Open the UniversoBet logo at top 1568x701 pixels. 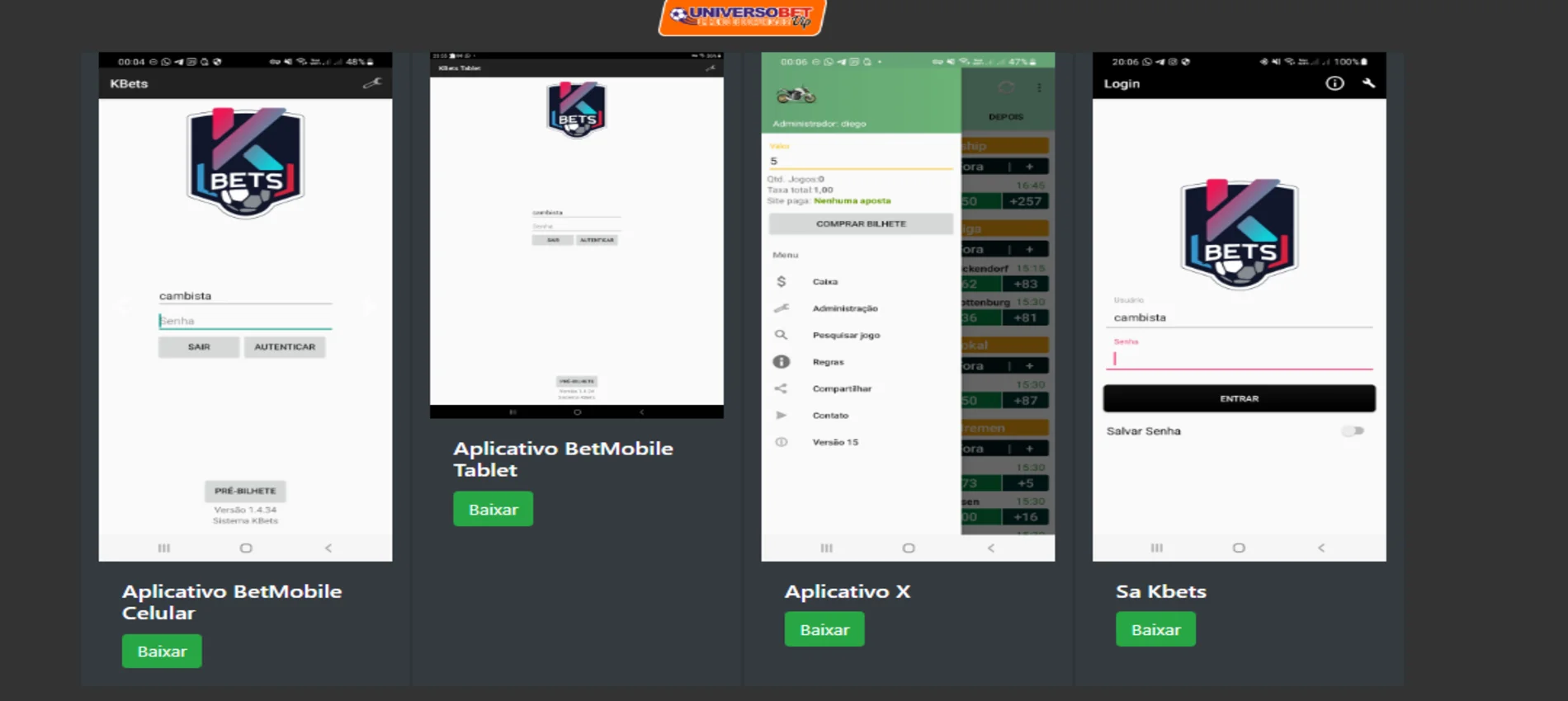click(x=742, y=16)
